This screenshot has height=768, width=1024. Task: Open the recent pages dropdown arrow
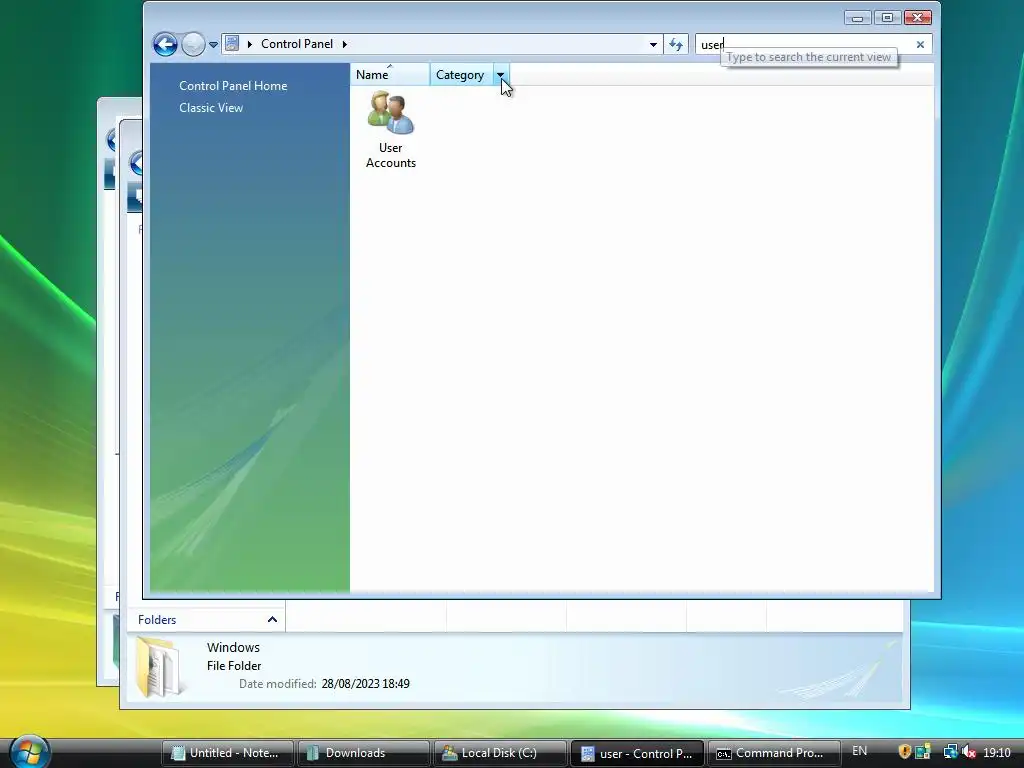pos(213,45)
